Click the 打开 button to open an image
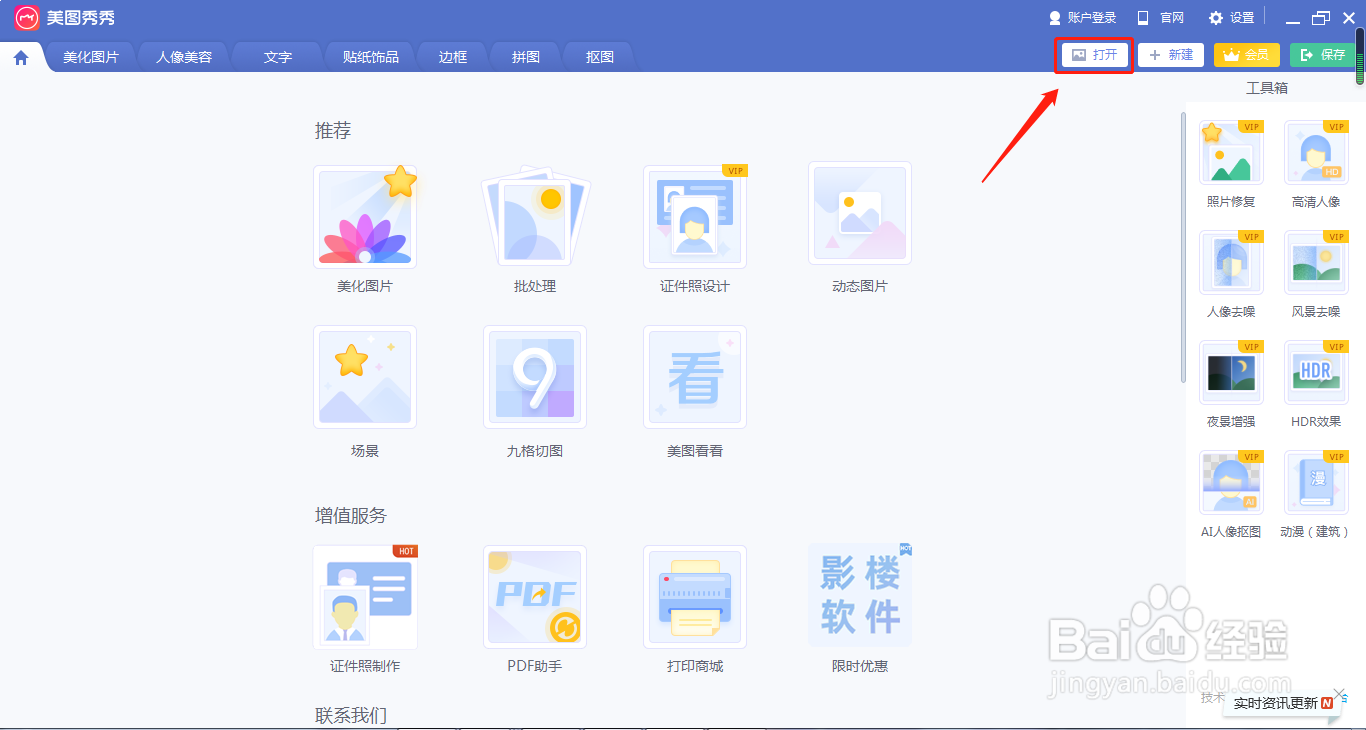 [x=1093, y=55]
